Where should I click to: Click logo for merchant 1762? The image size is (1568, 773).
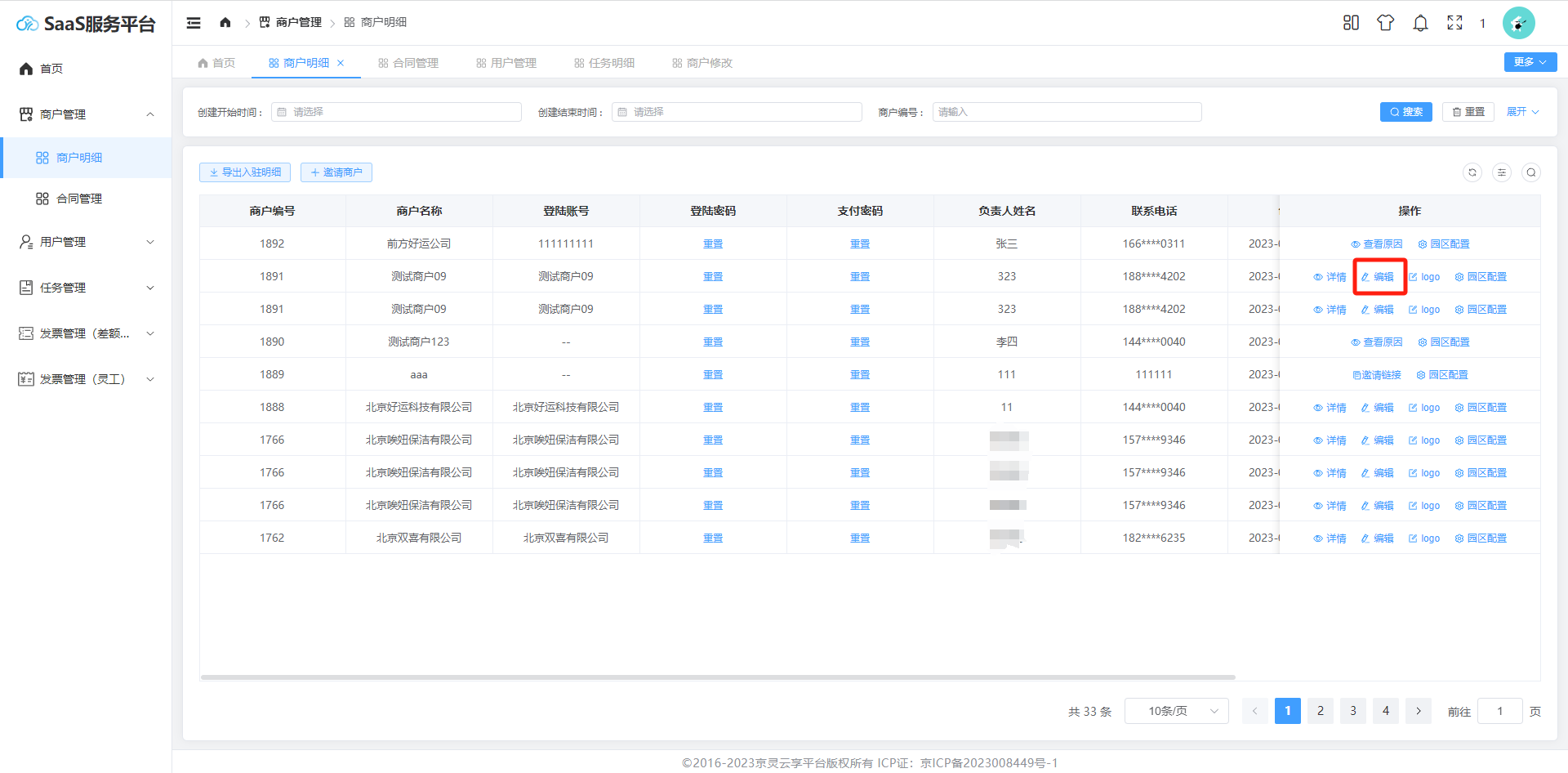1424,538
